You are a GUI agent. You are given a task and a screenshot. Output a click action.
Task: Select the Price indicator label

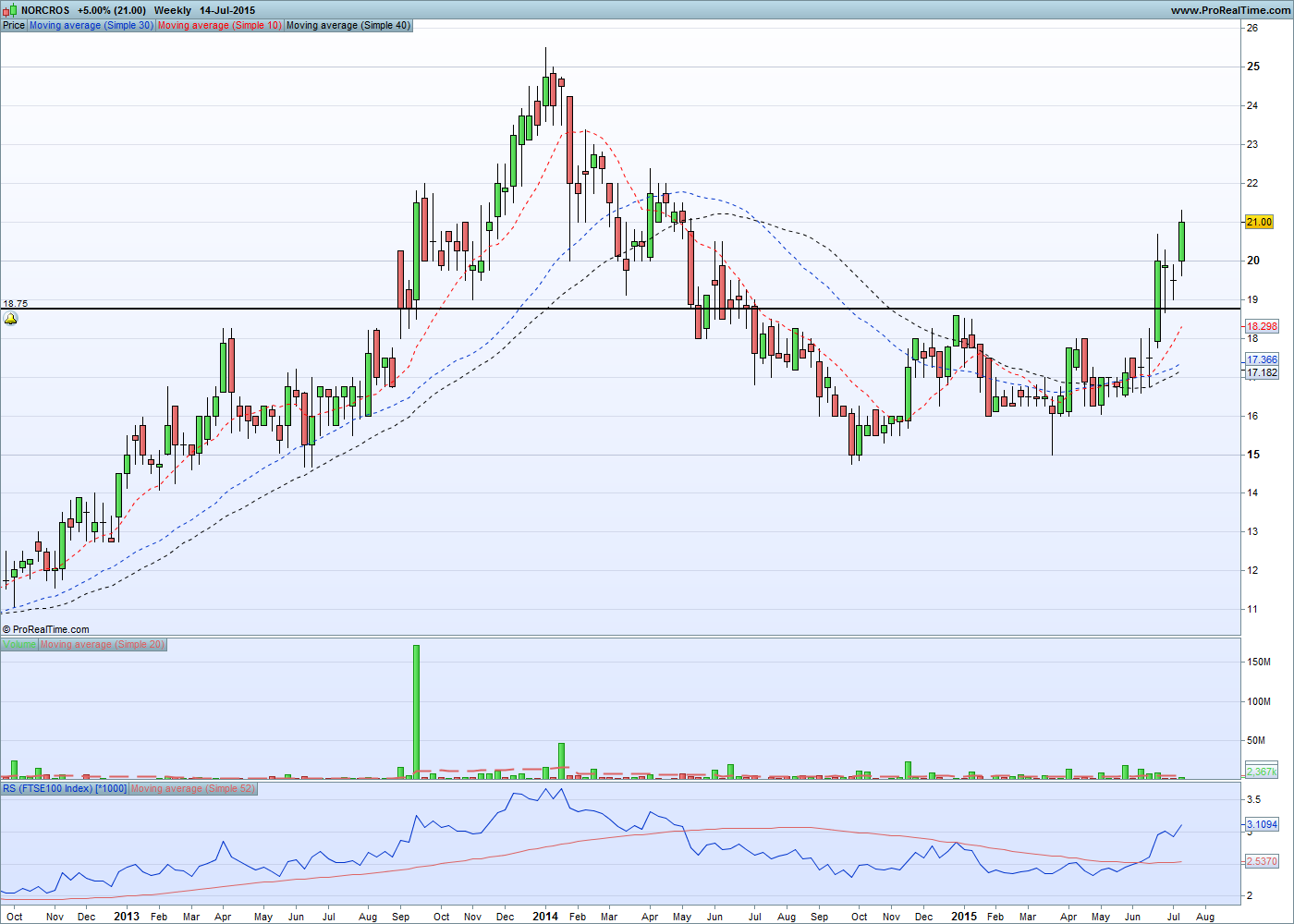[14, 25]
